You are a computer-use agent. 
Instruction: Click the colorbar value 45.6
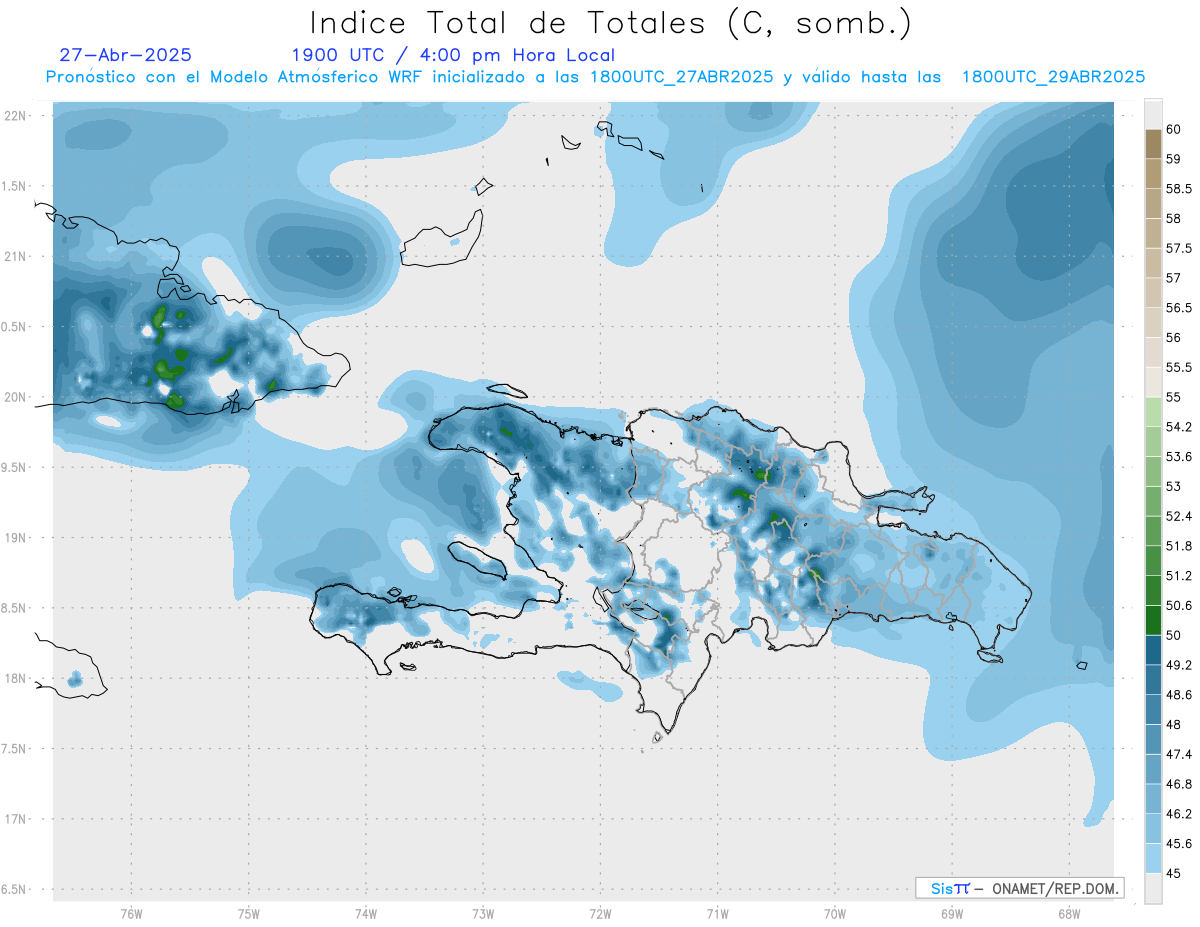pos(1179,844)
